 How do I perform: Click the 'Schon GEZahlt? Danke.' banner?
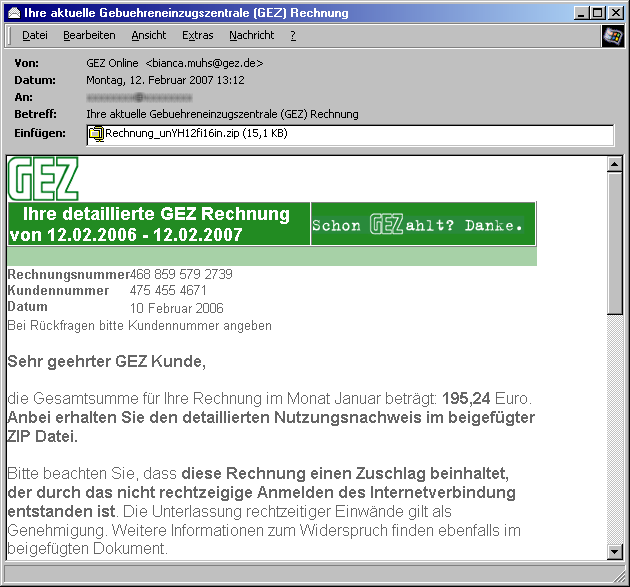423,224
